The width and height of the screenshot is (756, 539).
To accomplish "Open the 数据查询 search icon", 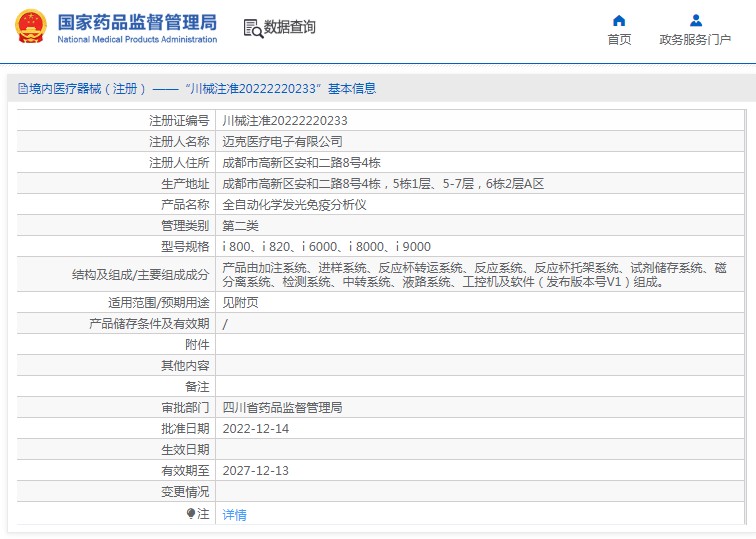I will (x=254, y=28).
